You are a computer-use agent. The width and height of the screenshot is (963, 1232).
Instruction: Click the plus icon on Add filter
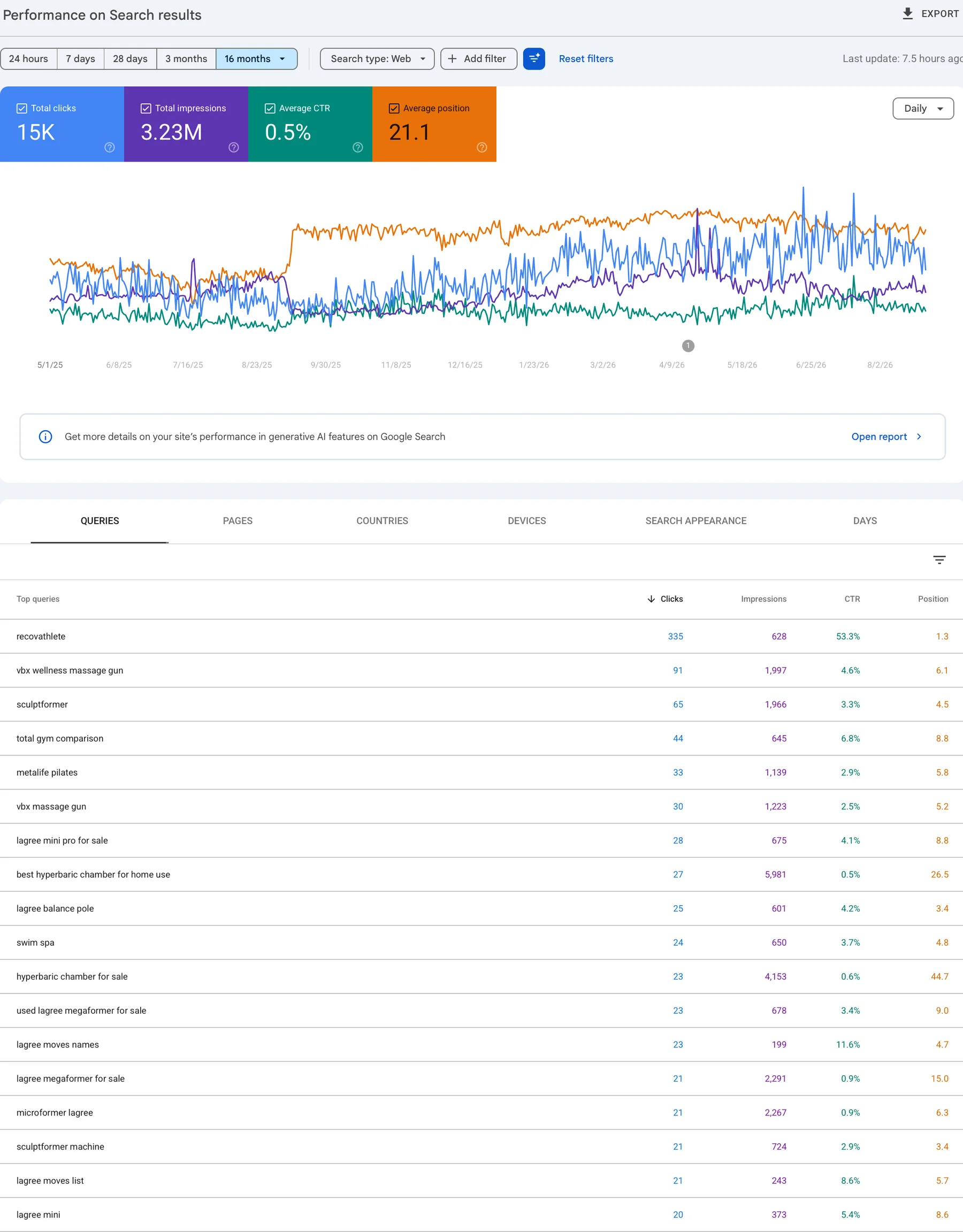[x=452, y=59]
